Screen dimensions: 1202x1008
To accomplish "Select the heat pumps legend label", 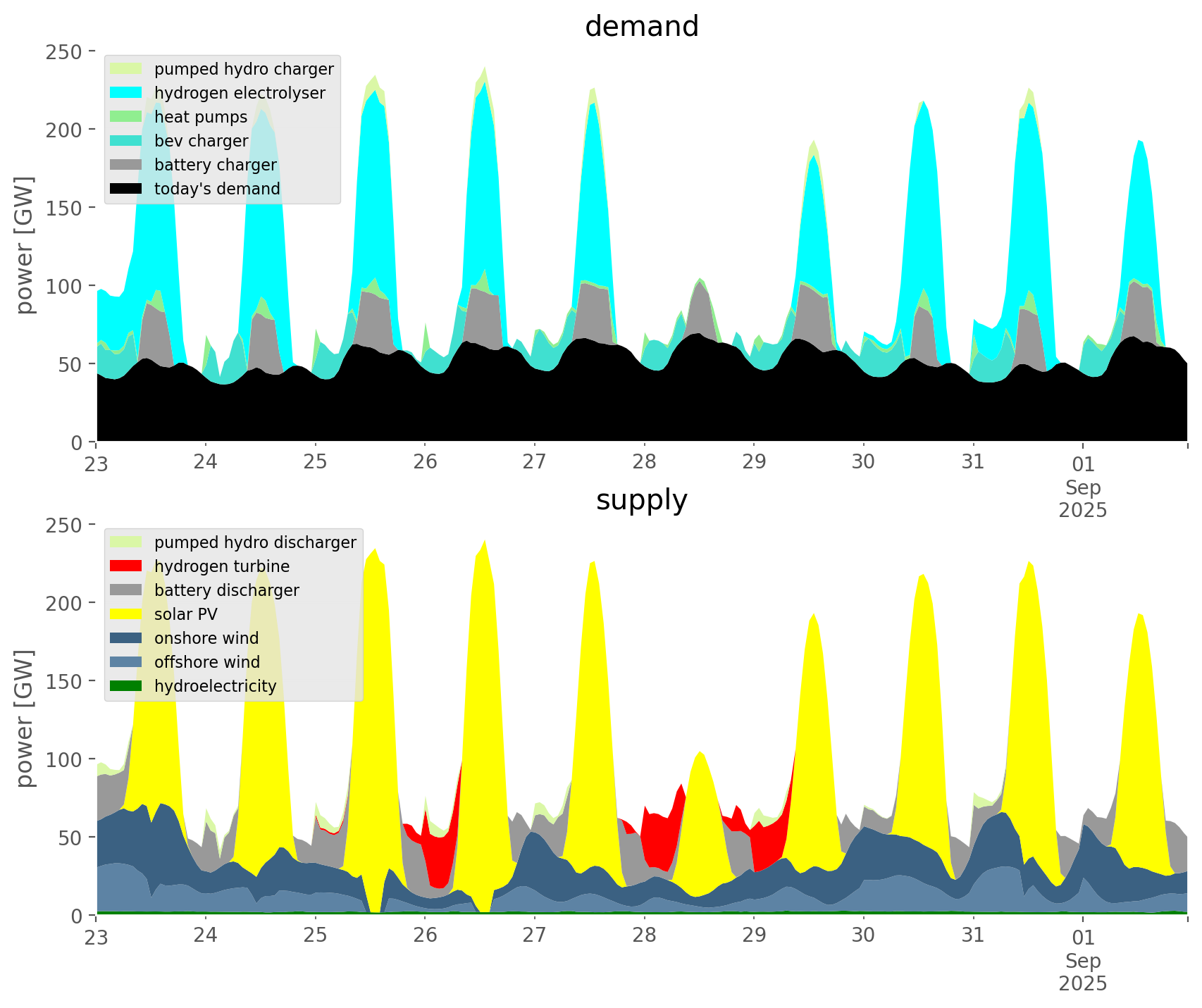I will click(201, 117).
